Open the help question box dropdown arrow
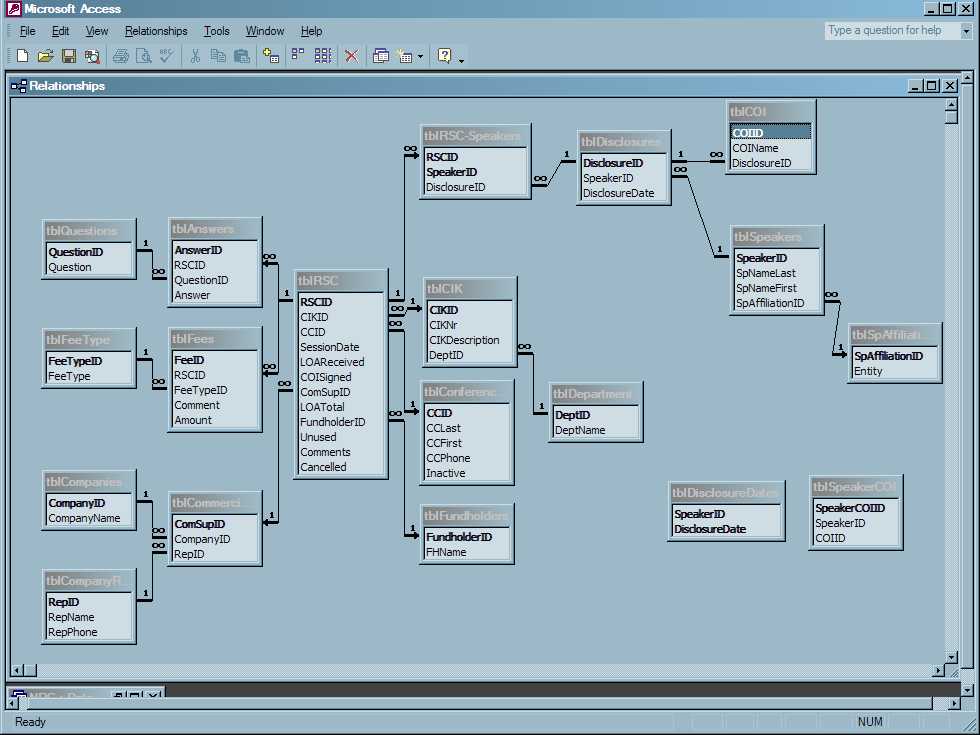This screenshot has height=735, width=980. tap(966, 31)
